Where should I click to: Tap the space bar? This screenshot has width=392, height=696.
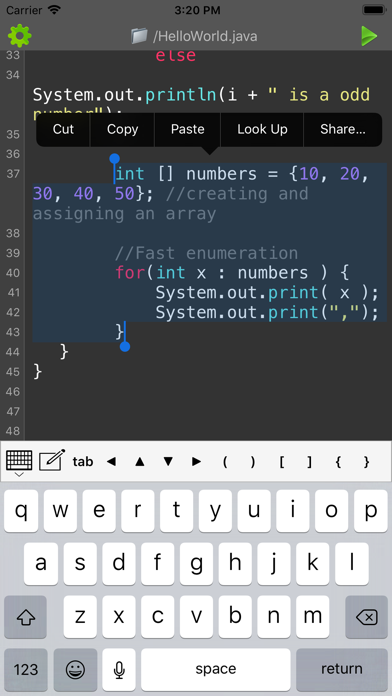coord(216,669)
